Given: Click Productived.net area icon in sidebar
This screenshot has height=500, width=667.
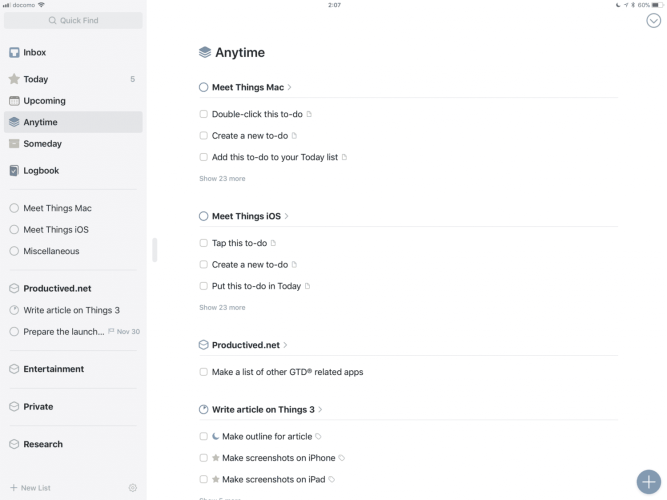Looking at the screenshot, I should click(x=14, y=289).
